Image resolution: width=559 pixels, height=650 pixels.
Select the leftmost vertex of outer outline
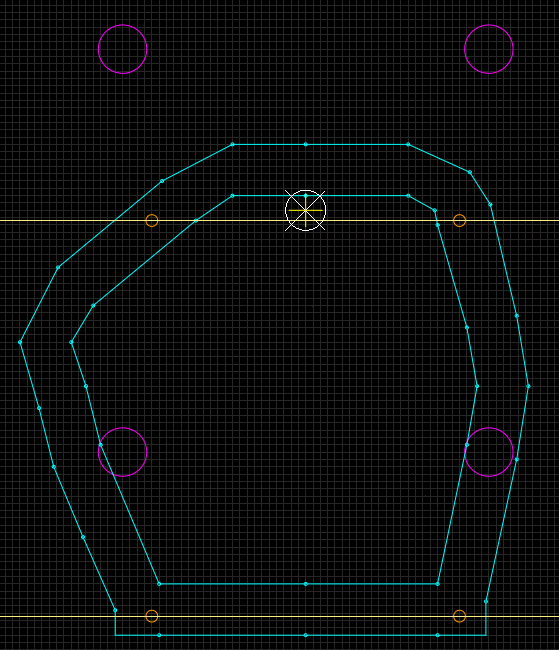tap(20, 342)
